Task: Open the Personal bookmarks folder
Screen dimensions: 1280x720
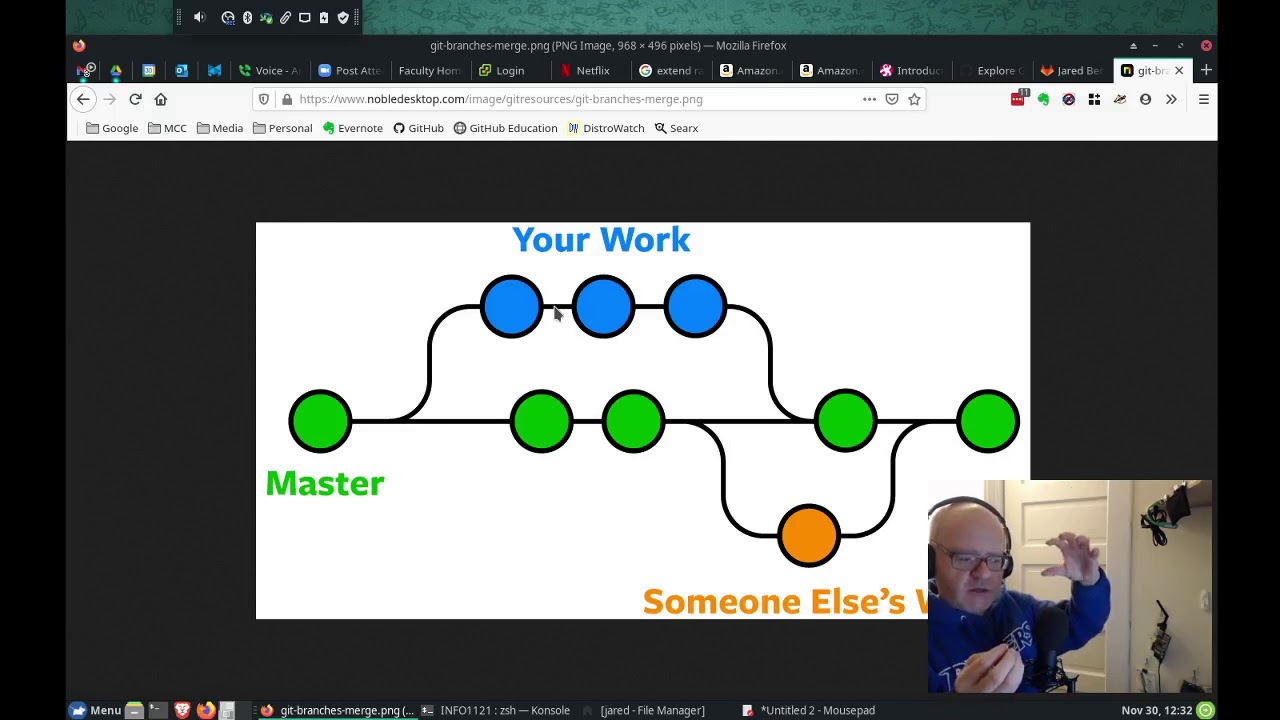Action: (x=282, y=128)
